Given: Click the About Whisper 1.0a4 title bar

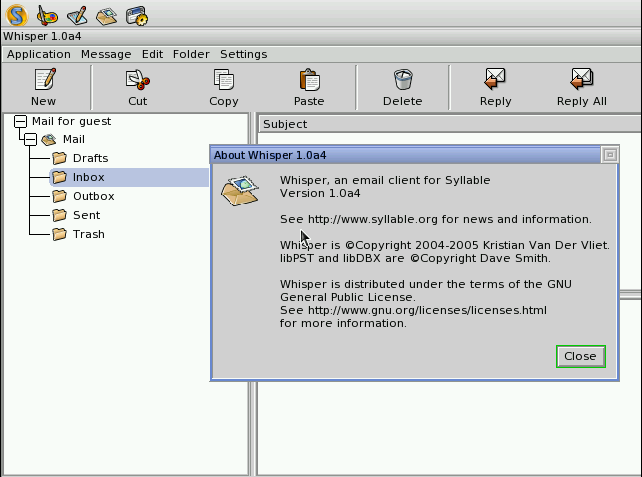Looking at the screenshot, I should tap(405, 155).
